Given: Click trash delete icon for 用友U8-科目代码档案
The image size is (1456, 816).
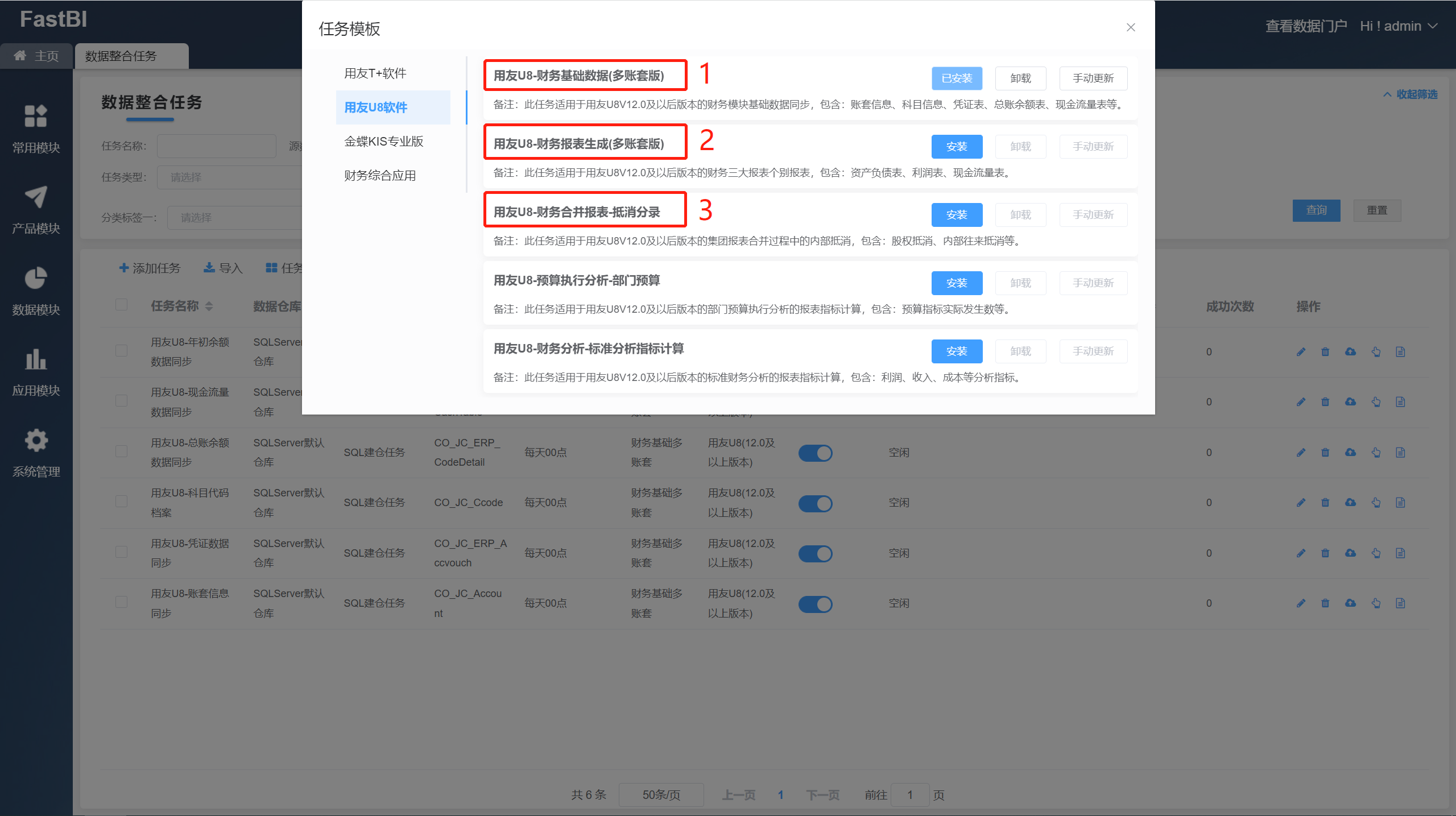Looking at the screenshot, I should point(1325,503).
